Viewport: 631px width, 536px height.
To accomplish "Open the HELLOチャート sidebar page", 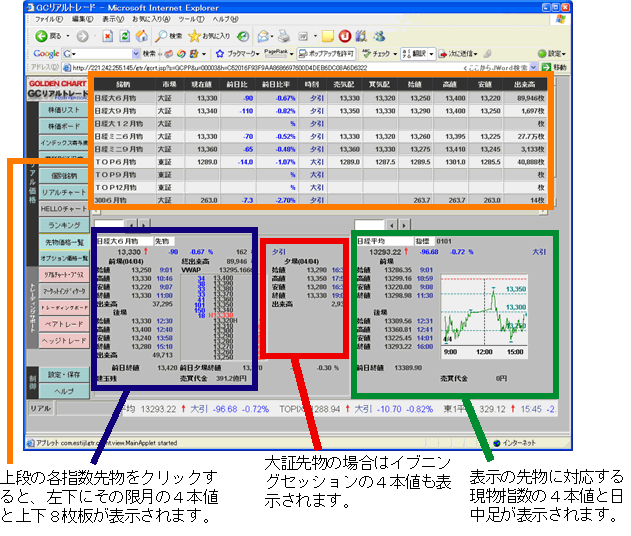I will click(x=64, y=209).
